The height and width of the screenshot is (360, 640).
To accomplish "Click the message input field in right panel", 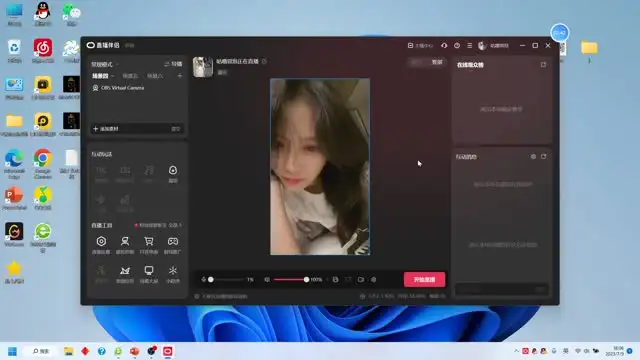I will [x=502, y=289].
